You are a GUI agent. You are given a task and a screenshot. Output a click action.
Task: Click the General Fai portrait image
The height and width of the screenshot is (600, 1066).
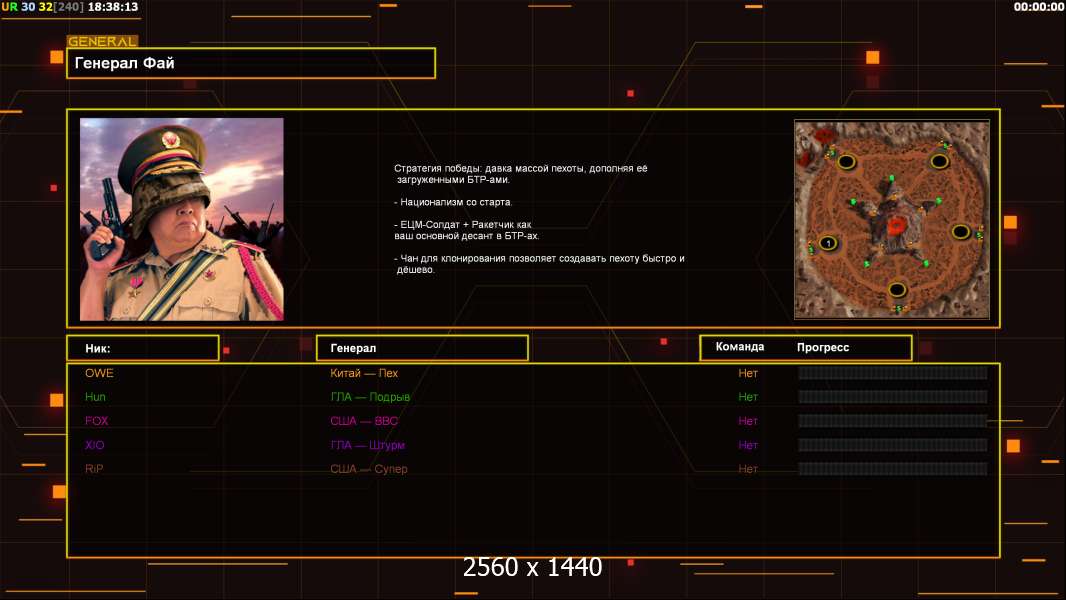(182, 219)
